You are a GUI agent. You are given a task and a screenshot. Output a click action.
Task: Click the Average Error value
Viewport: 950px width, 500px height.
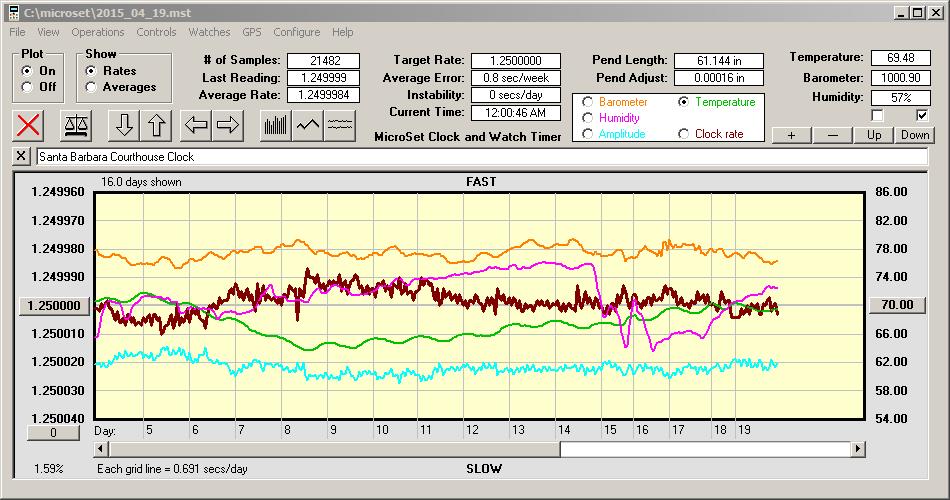click(x=516, y=78)
